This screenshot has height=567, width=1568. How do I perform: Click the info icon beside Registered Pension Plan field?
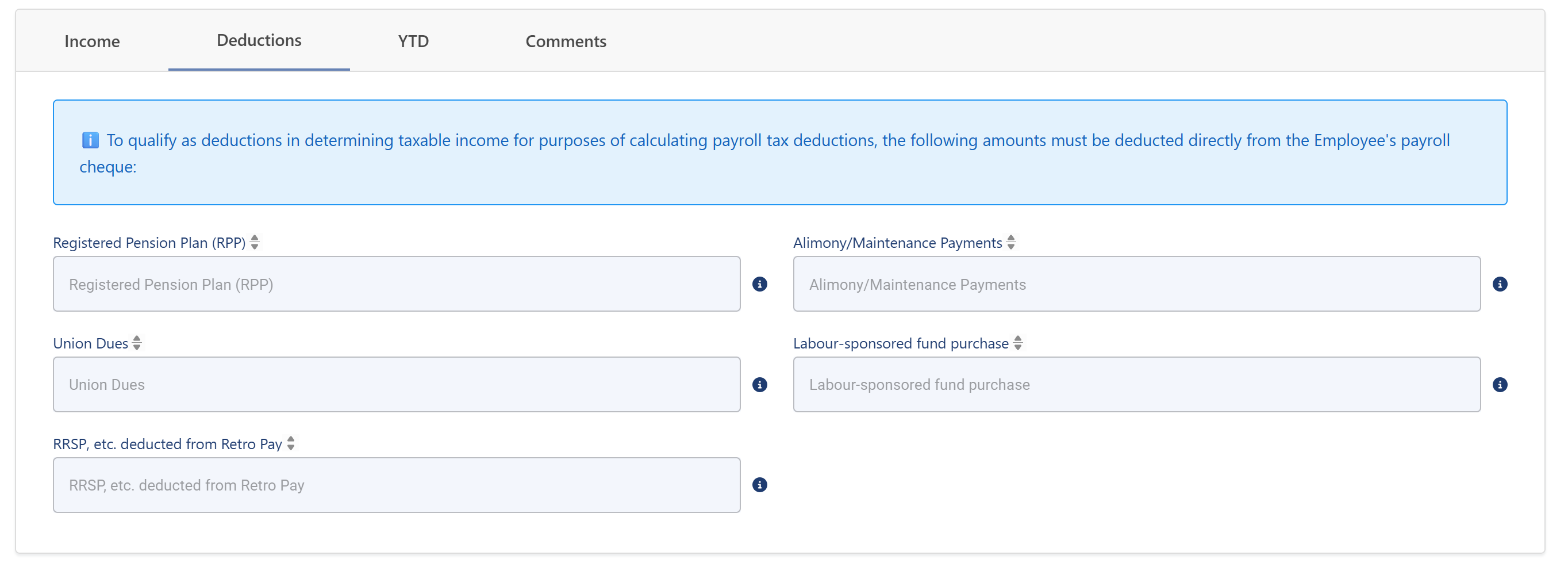[x=760, y=285]
